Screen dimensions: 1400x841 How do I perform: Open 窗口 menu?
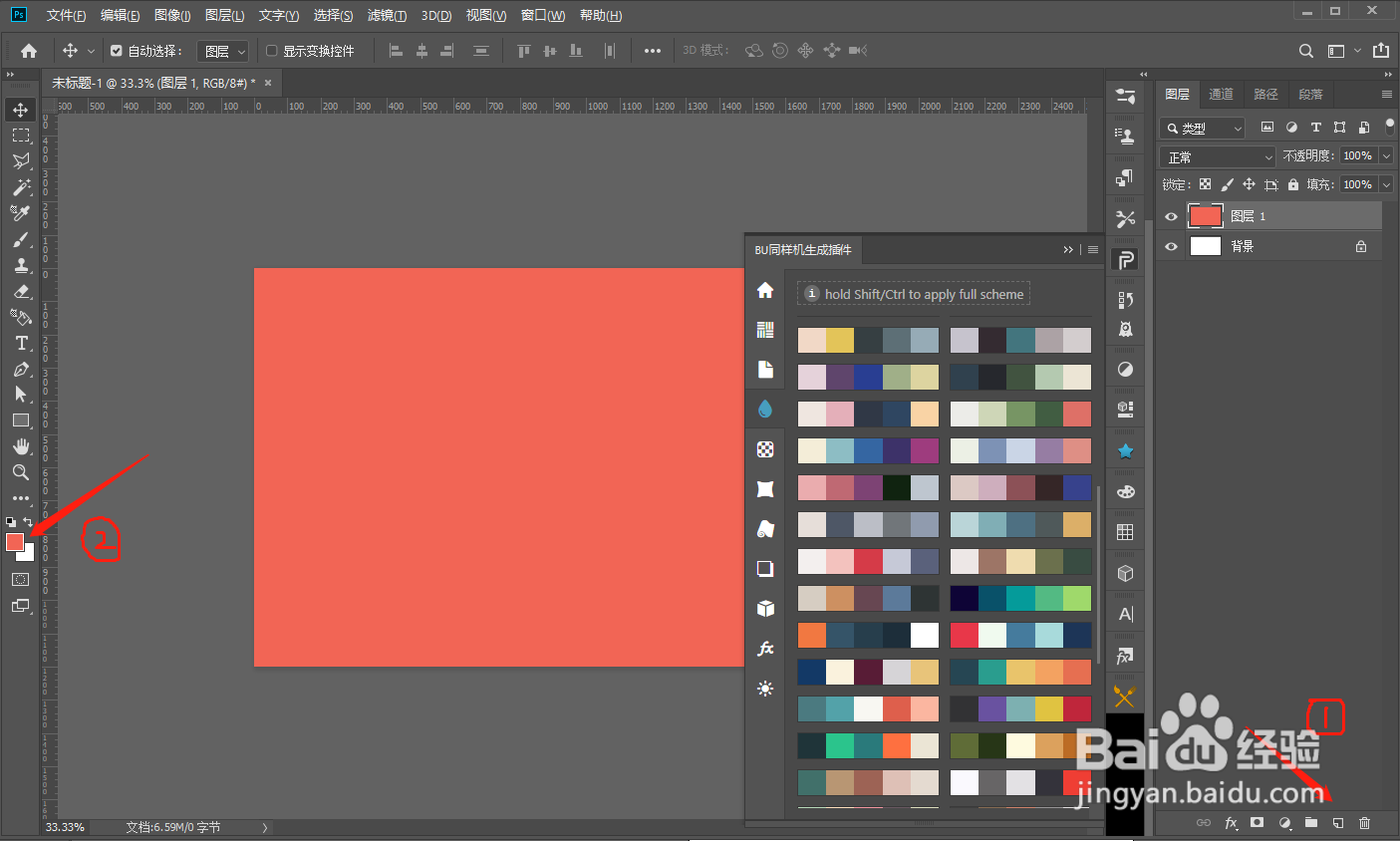point(542,15)
